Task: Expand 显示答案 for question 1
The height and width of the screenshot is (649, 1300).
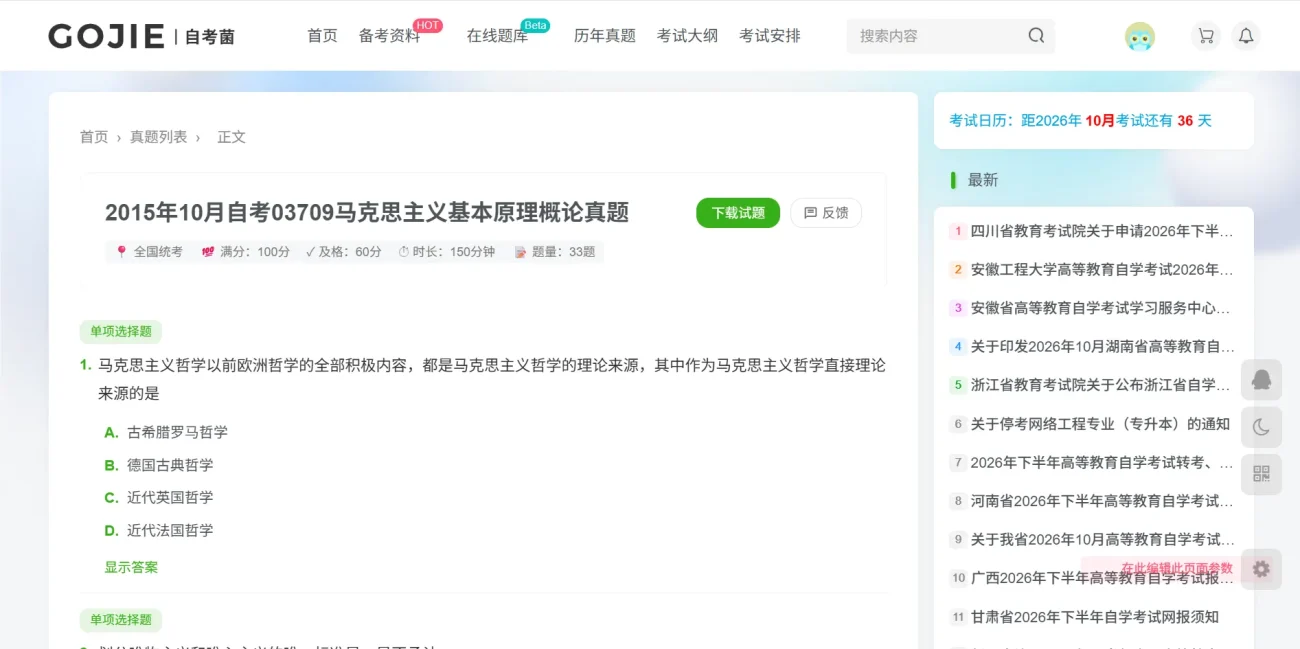Action: tap(131, 567)
